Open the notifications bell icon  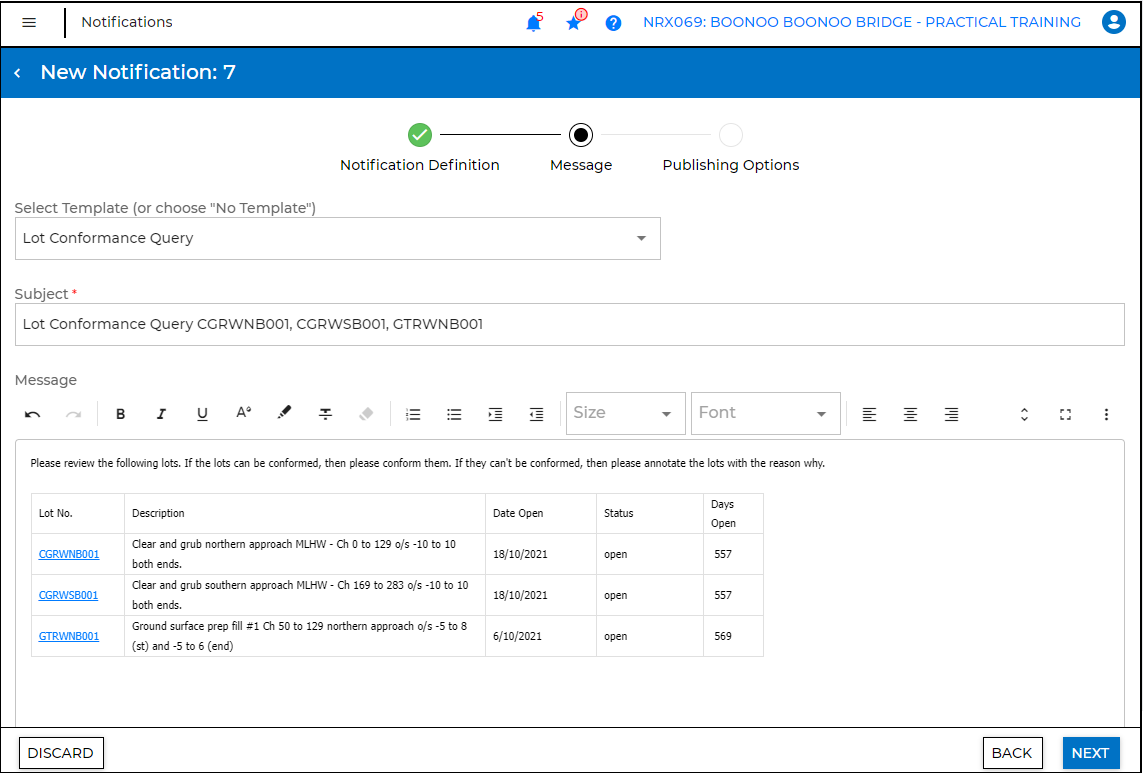[534, 23]
